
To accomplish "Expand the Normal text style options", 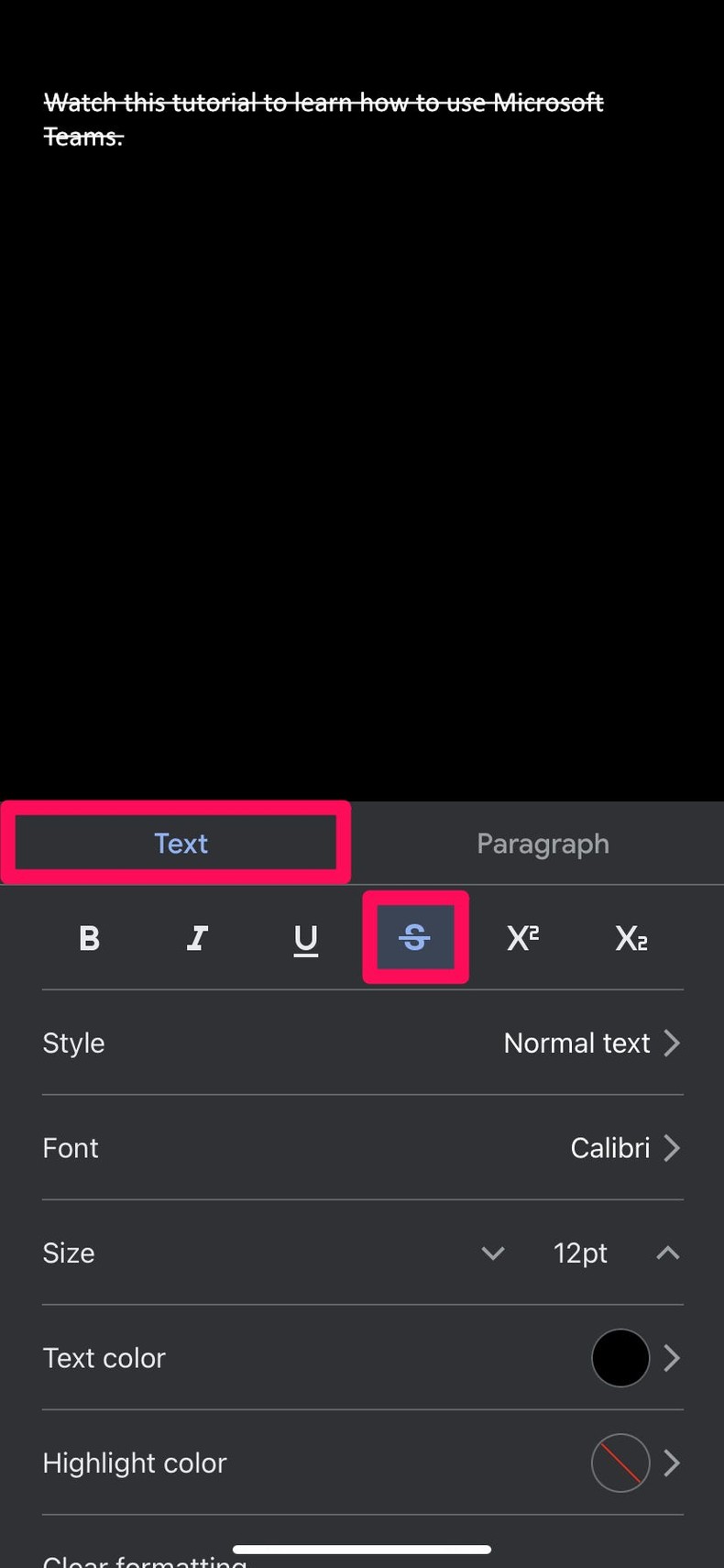I will pyautogui.click(x=593, y=1043).
